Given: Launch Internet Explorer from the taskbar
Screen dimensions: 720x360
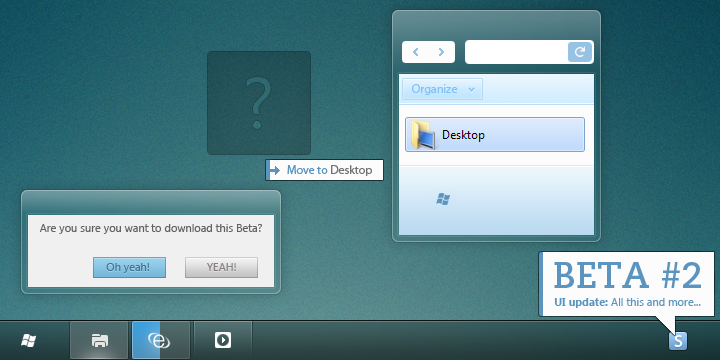Looking at the screenshot, I should tap(161, 340).
